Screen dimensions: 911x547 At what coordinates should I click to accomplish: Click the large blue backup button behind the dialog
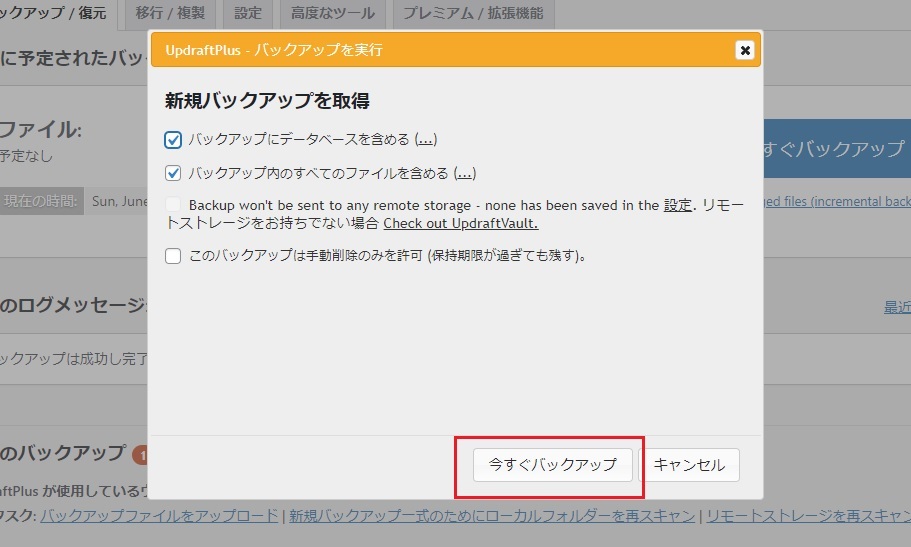click(836, 149)
